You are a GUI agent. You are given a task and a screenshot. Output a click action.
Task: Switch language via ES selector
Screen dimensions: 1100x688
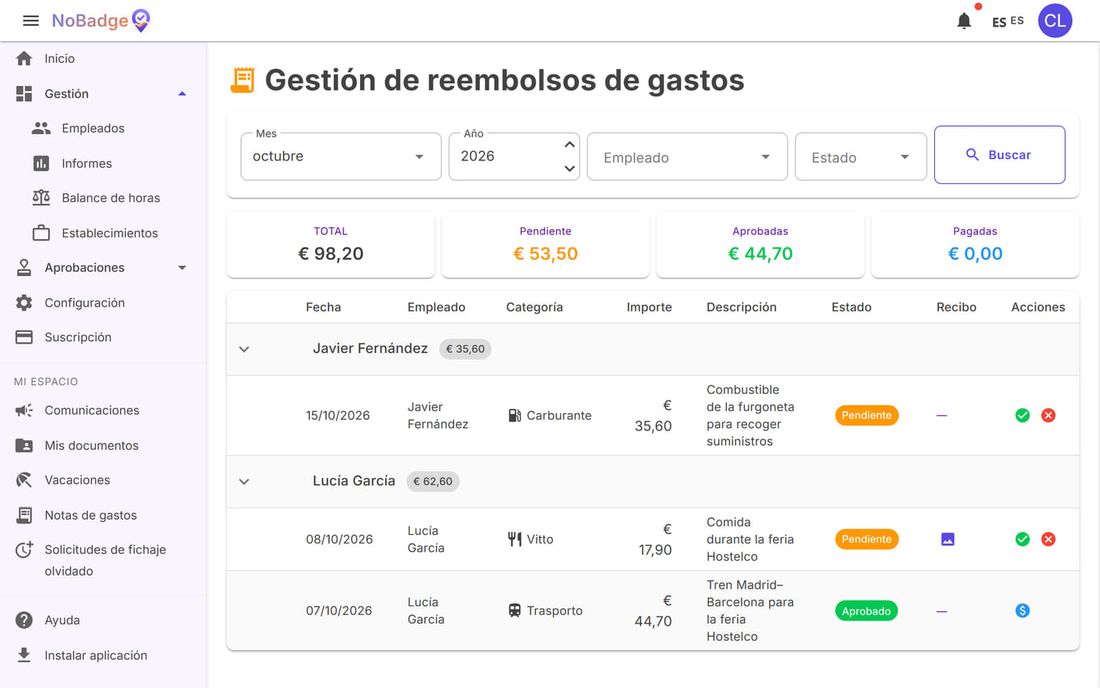1008,21
